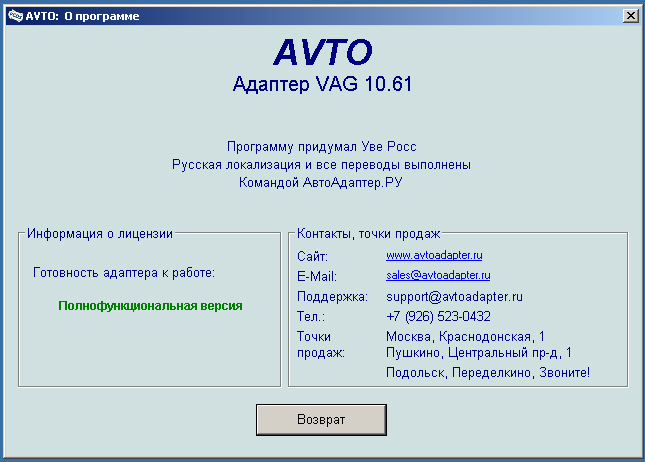Close the О программе dialog window
Viewport: 645px width, 462px height.
(631, 16)
